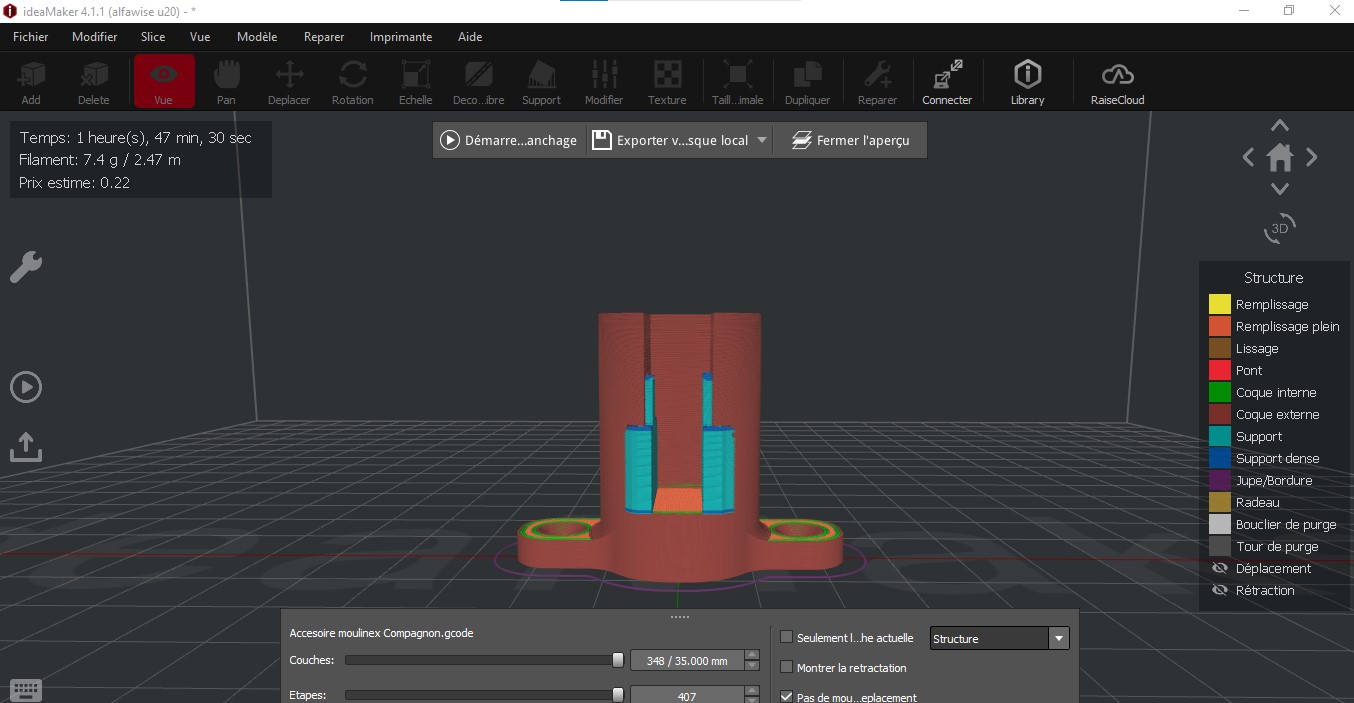
Task: Open the Imprimante menu
Action: (401, 37)
